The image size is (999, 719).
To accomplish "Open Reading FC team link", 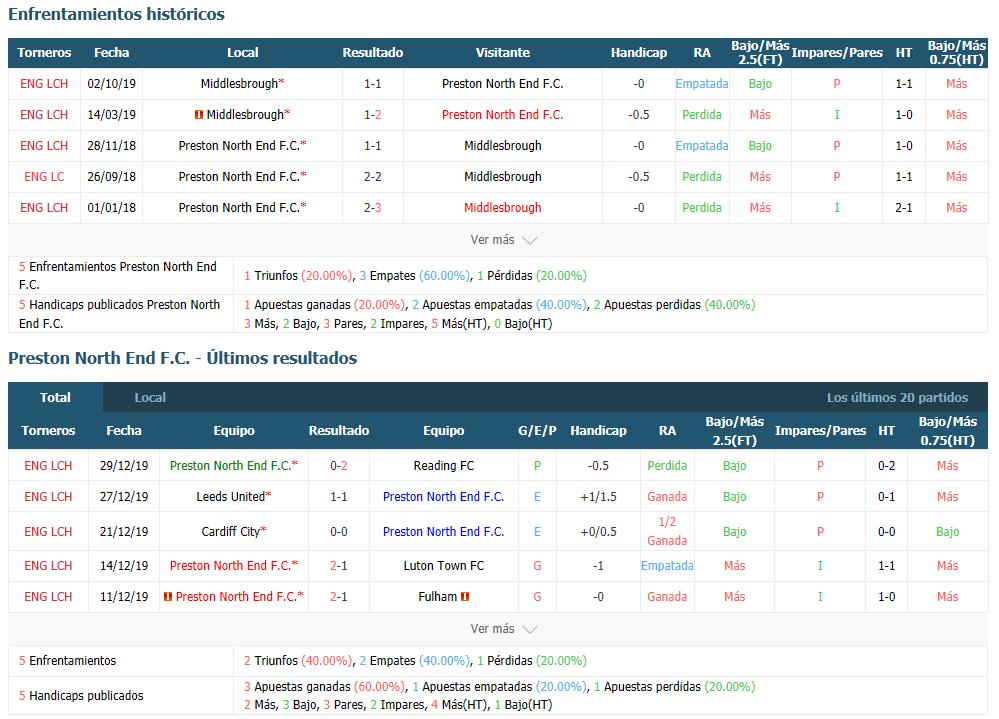I will coord(443,466).
